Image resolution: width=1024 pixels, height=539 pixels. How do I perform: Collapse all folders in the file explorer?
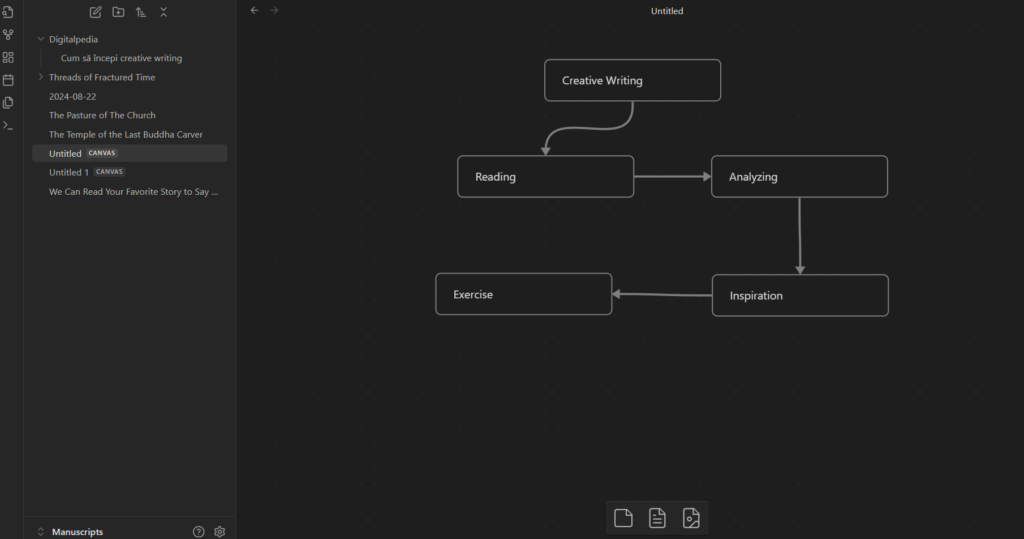point(164,12)
